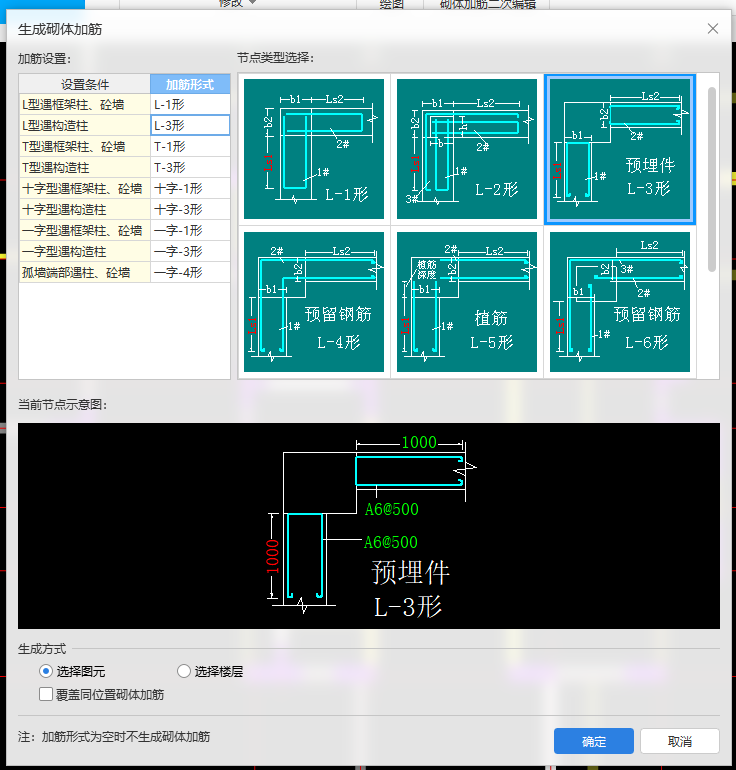This screenshot has width=736, height=770.
Task: Click the T型遇构造柱 condition row
Action: (84, 167)
